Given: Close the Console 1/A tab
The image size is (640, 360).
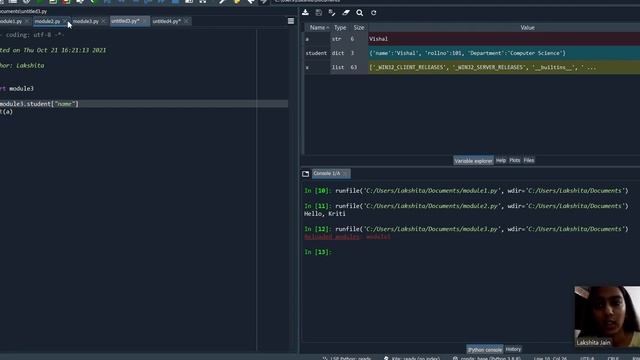Looking at the screenshot, I should (x=345, y=174).
